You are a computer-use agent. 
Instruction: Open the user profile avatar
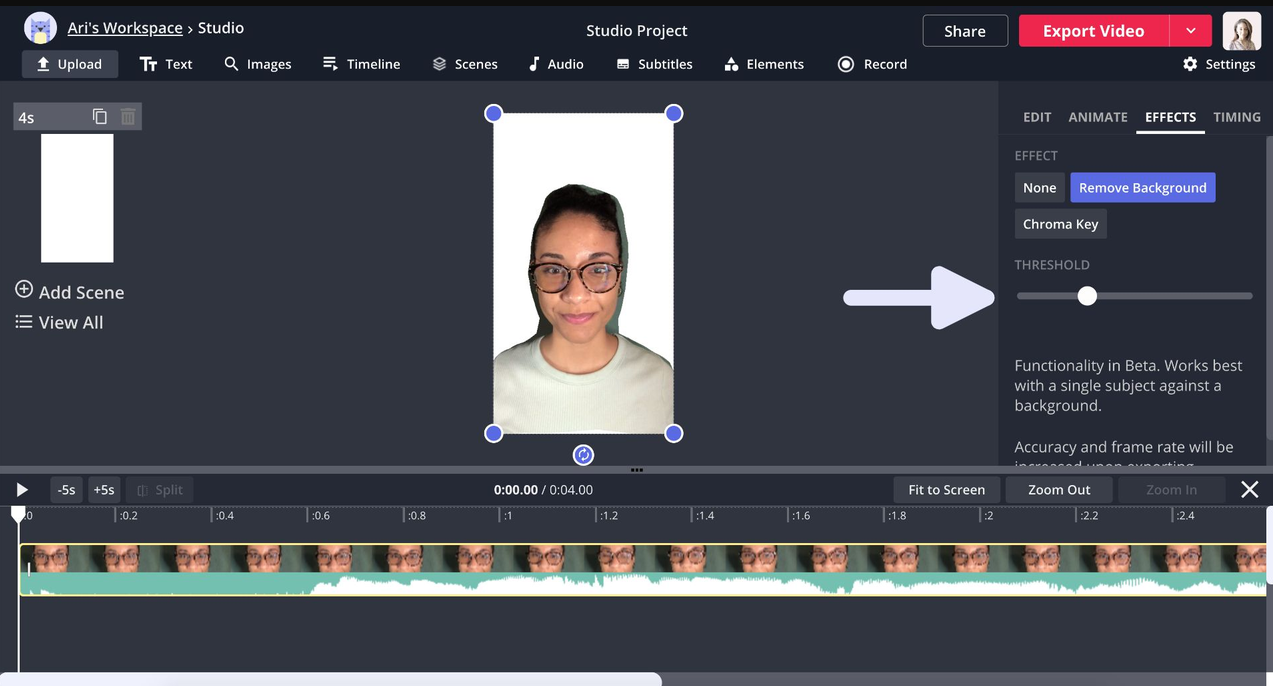tap(1242, 31)
